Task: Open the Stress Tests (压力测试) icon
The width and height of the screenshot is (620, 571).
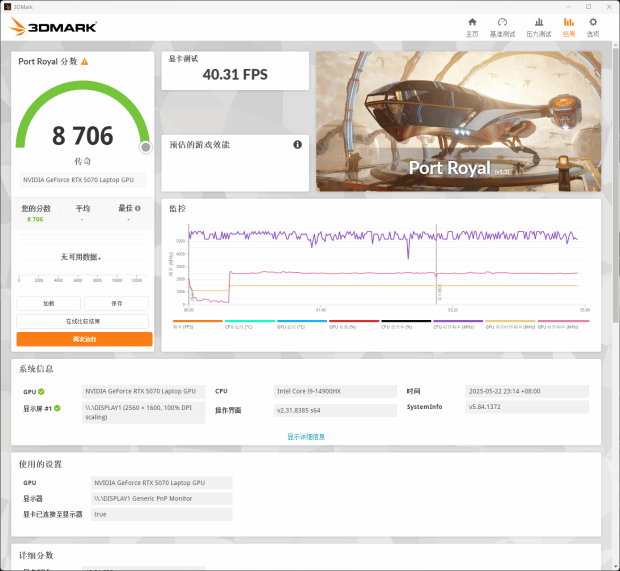Action: point(539,22)
